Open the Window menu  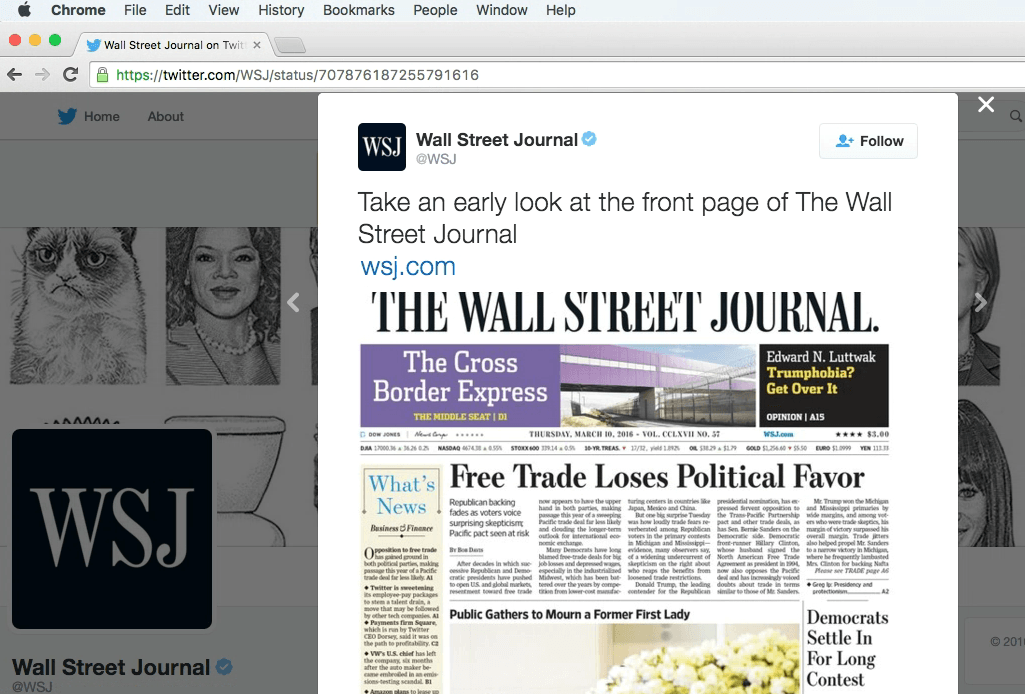click(x=501, y=10)
